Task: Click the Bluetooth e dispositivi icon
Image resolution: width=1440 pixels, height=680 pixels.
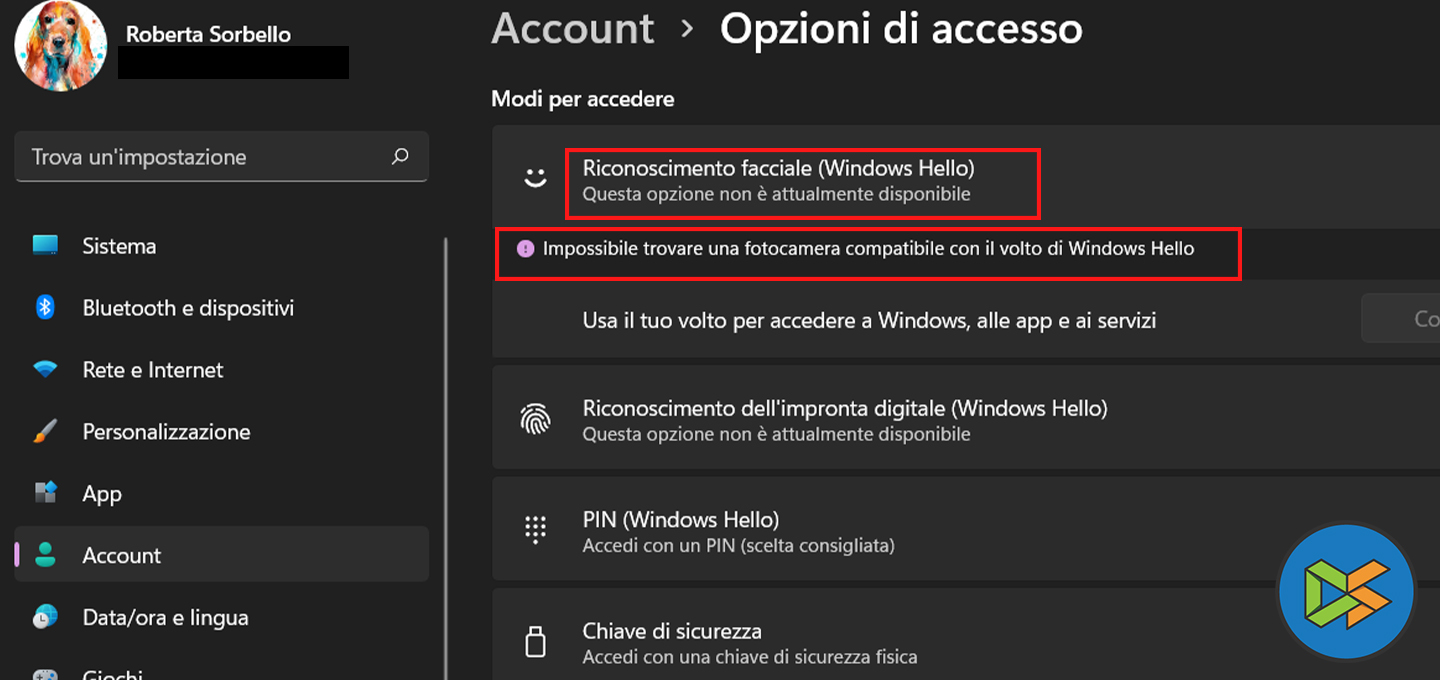Action: coord(45,308)
